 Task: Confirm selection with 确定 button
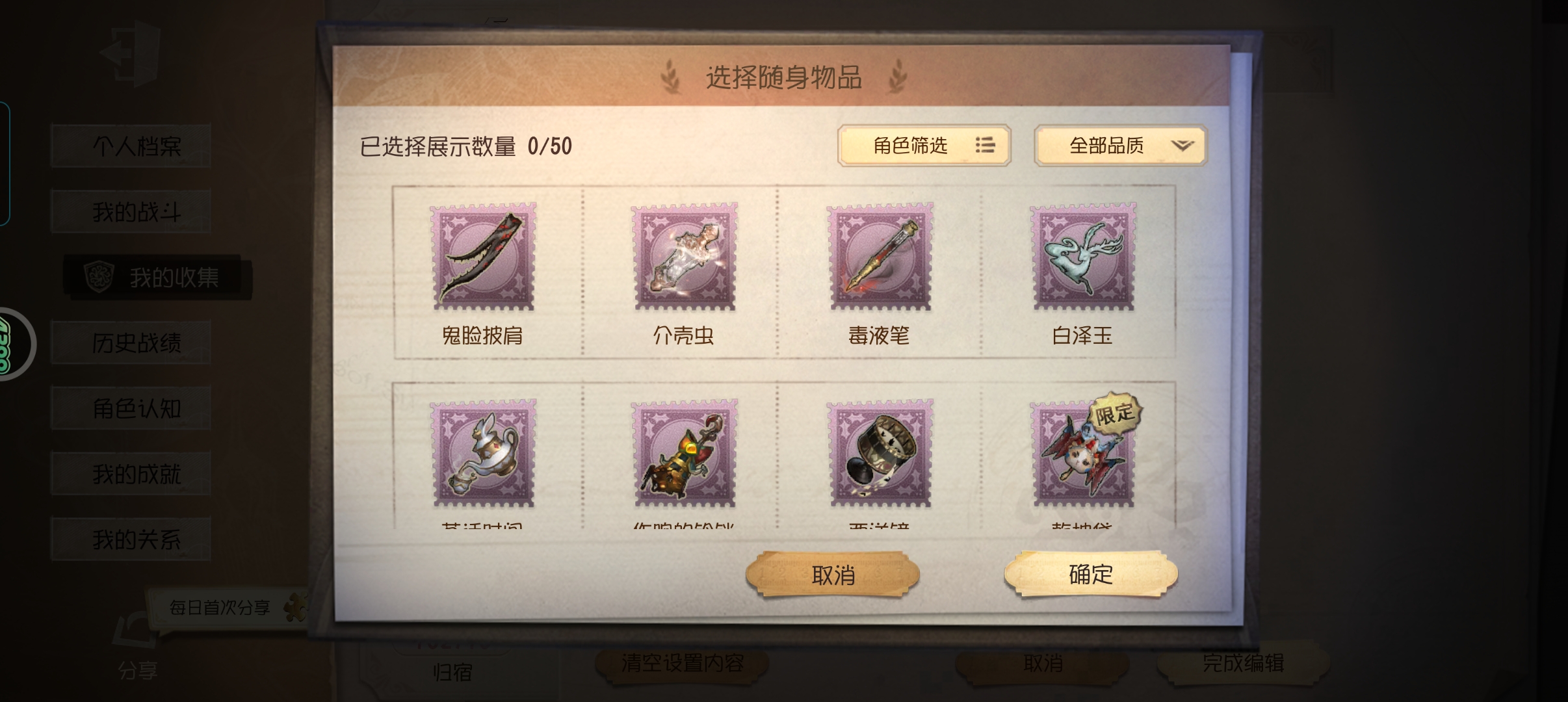[x=1091, y=574]
